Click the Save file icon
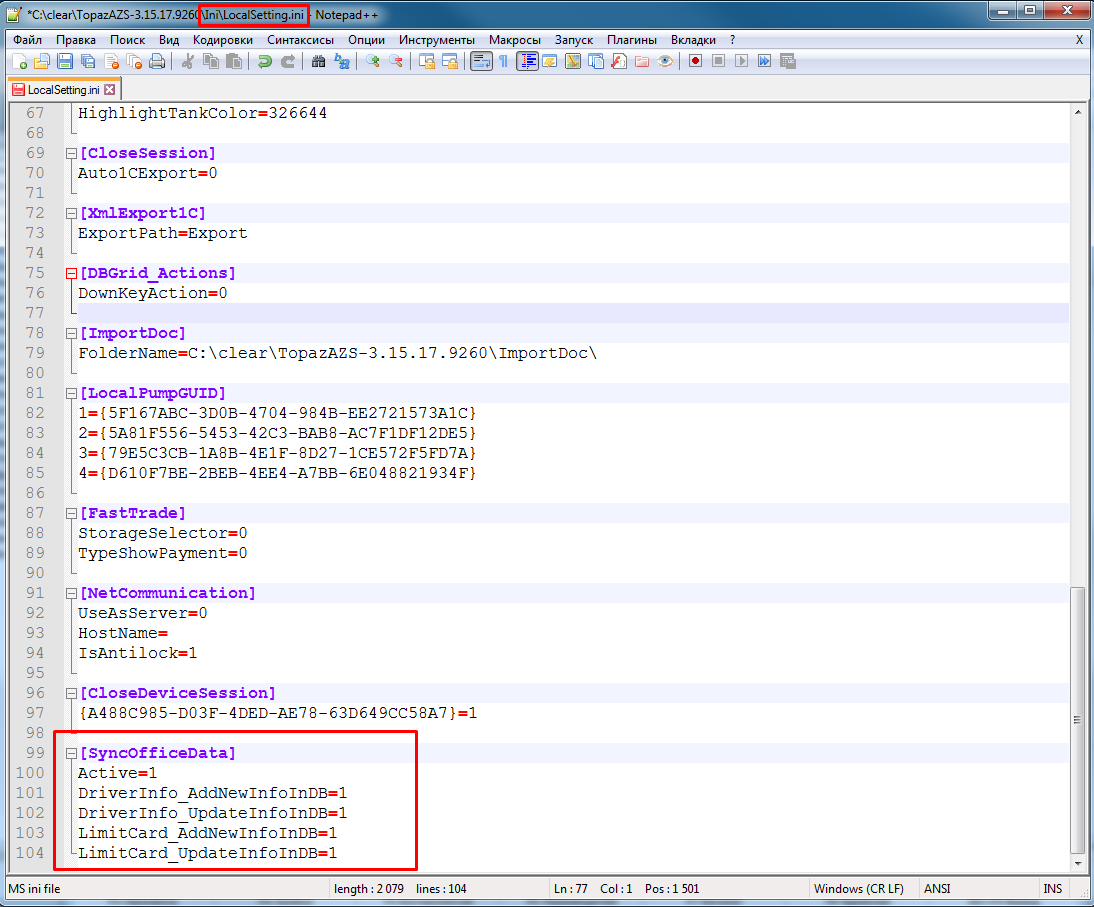Image resolution: width=1094 pixels, height=907 pixels. [65, 62]
